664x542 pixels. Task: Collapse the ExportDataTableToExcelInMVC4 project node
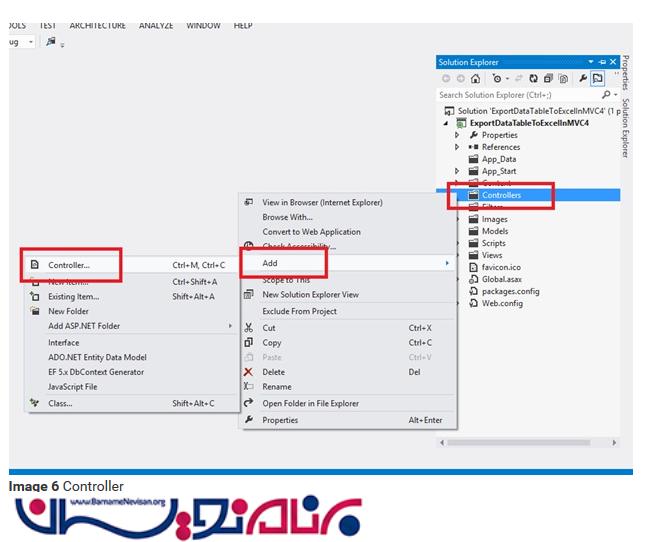click(447, 123)
